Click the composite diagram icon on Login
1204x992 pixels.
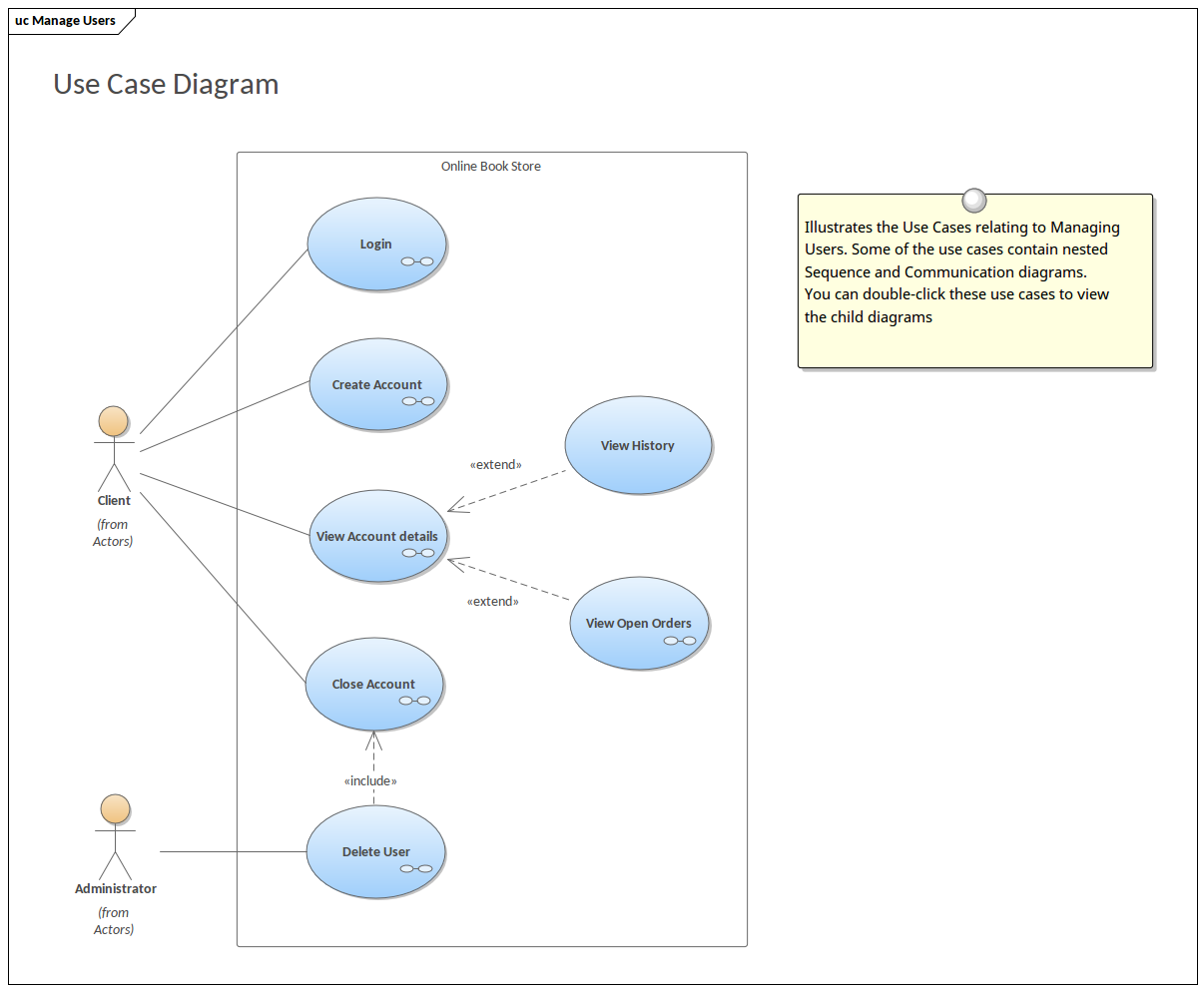pyautogui.click(x=417, y=261)
